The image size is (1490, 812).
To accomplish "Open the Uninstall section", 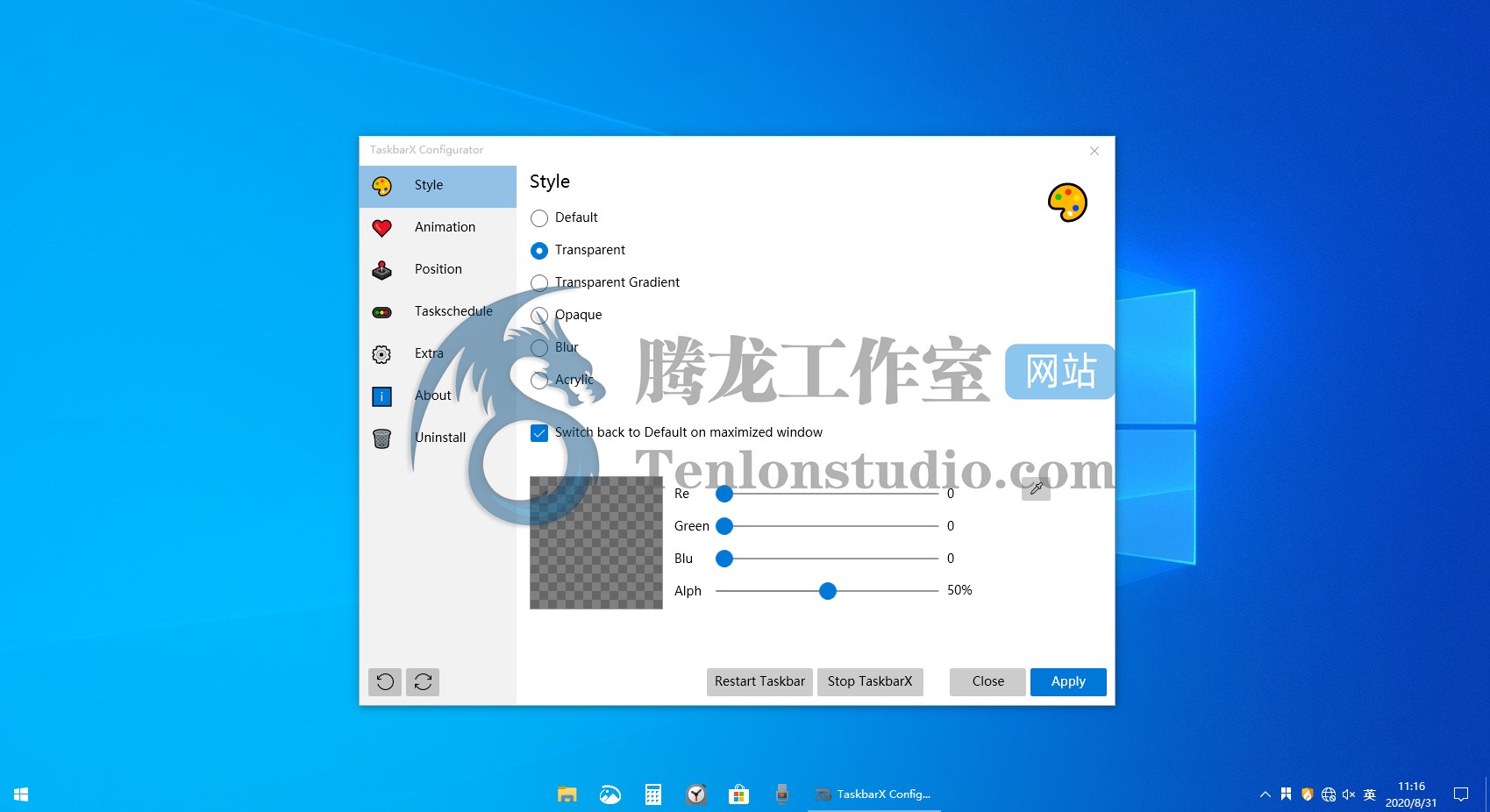I will click(x=438, y=438).
